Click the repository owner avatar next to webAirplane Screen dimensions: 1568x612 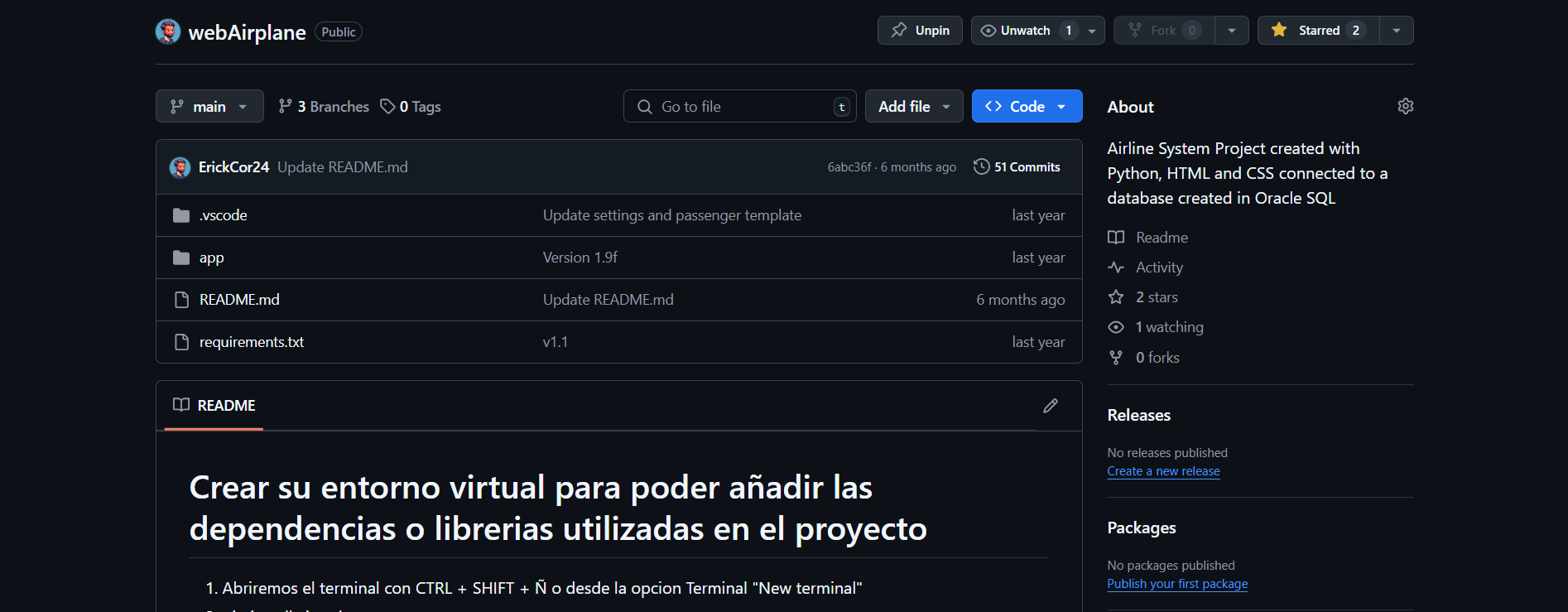(x=168, y=31)
